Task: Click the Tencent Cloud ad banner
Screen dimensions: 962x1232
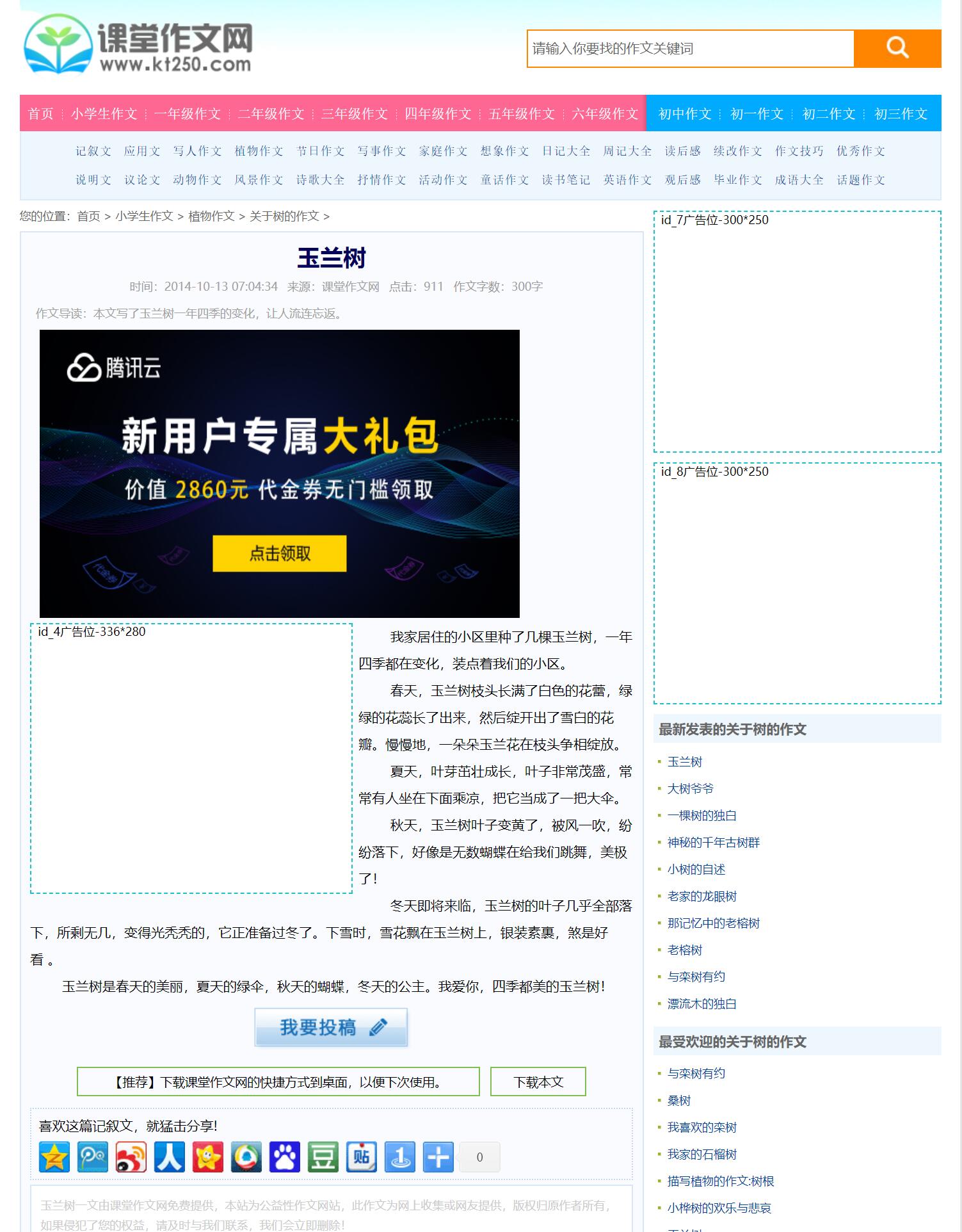Action: (280, 474)
